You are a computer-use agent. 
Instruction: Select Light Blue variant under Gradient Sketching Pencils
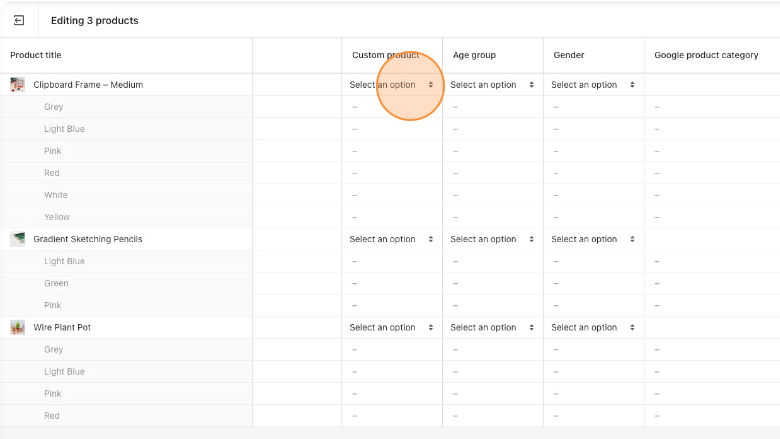click(126, 262)
